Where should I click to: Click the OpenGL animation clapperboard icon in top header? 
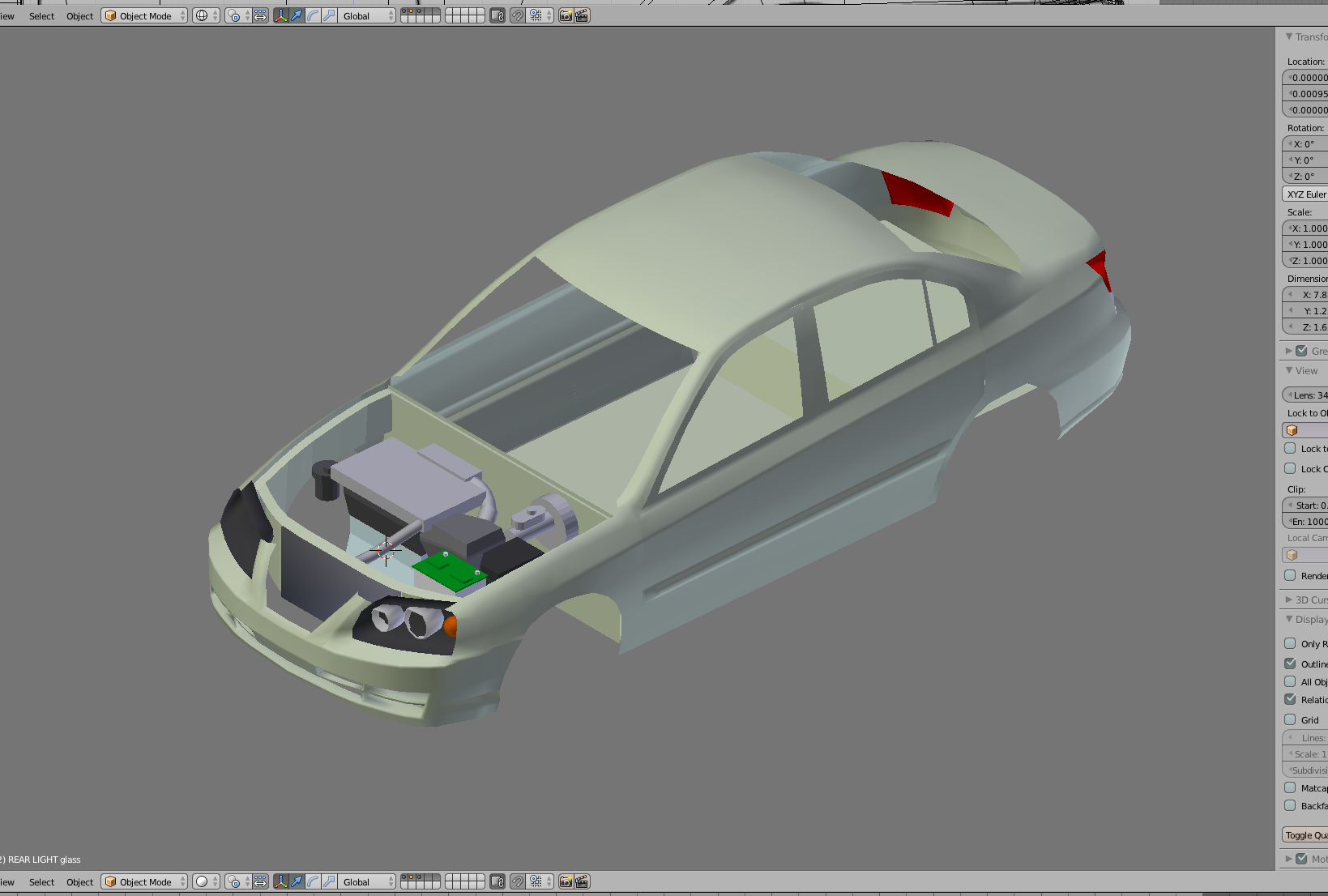[582, 15]
